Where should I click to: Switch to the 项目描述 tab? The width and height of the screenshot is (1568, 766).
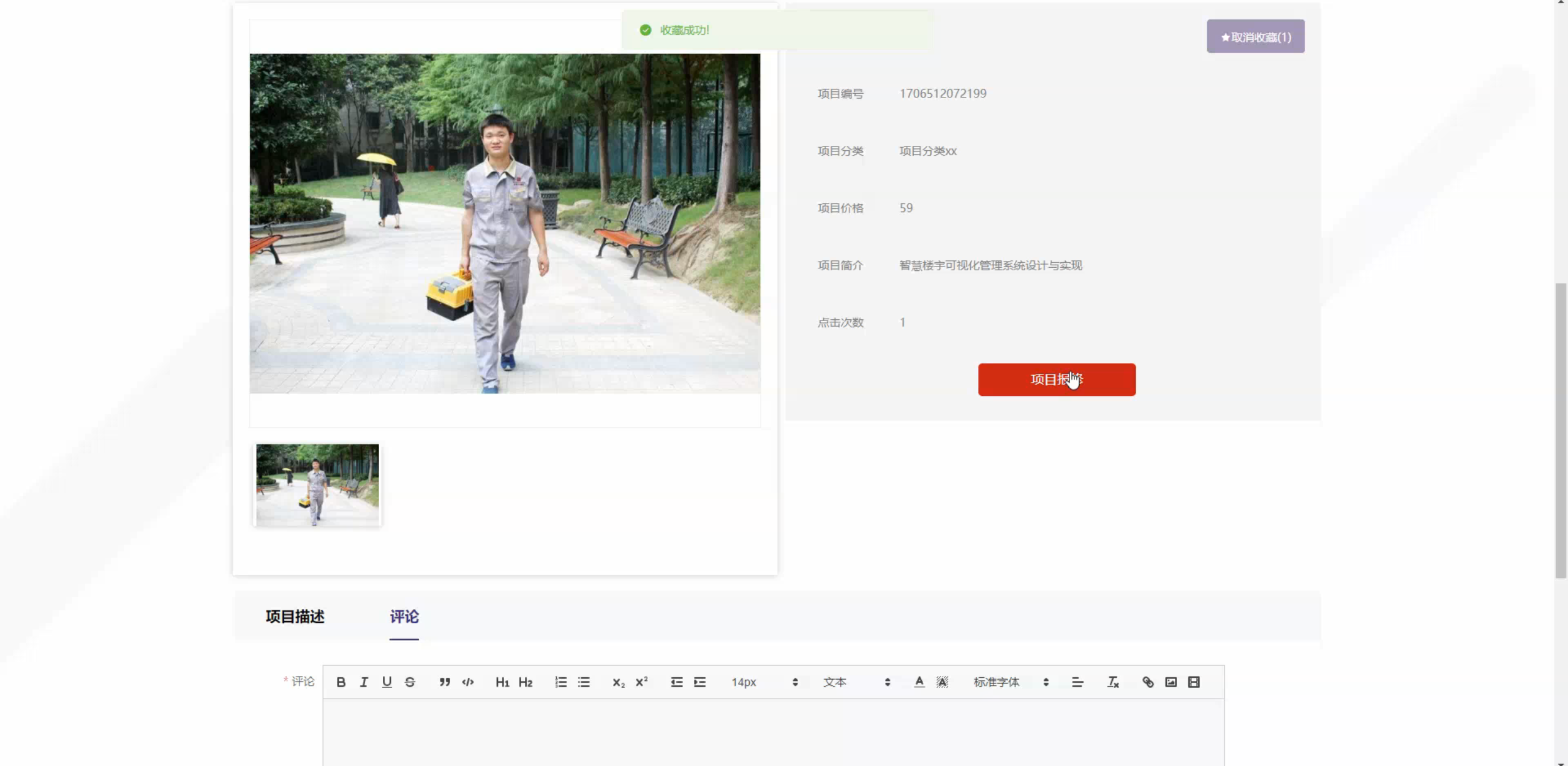(x=295, y=616)
